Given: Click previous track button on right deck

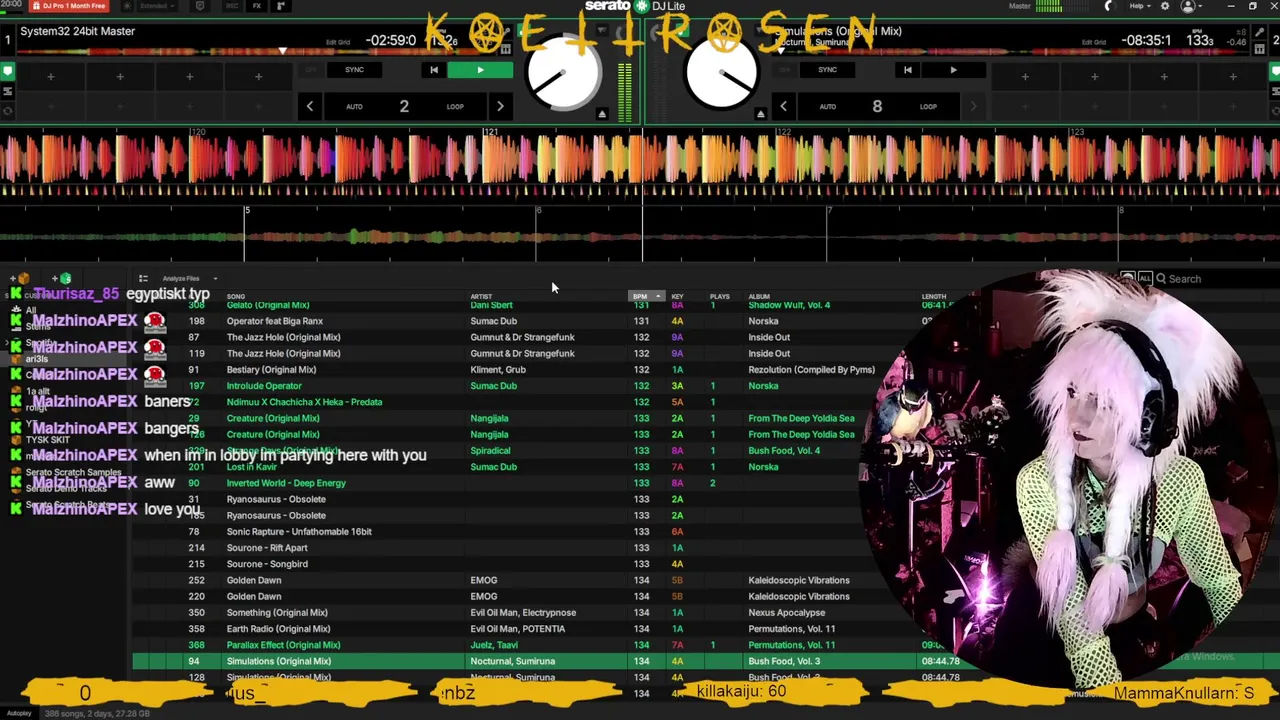Looking at the screenshot, I should pos(907,70).
